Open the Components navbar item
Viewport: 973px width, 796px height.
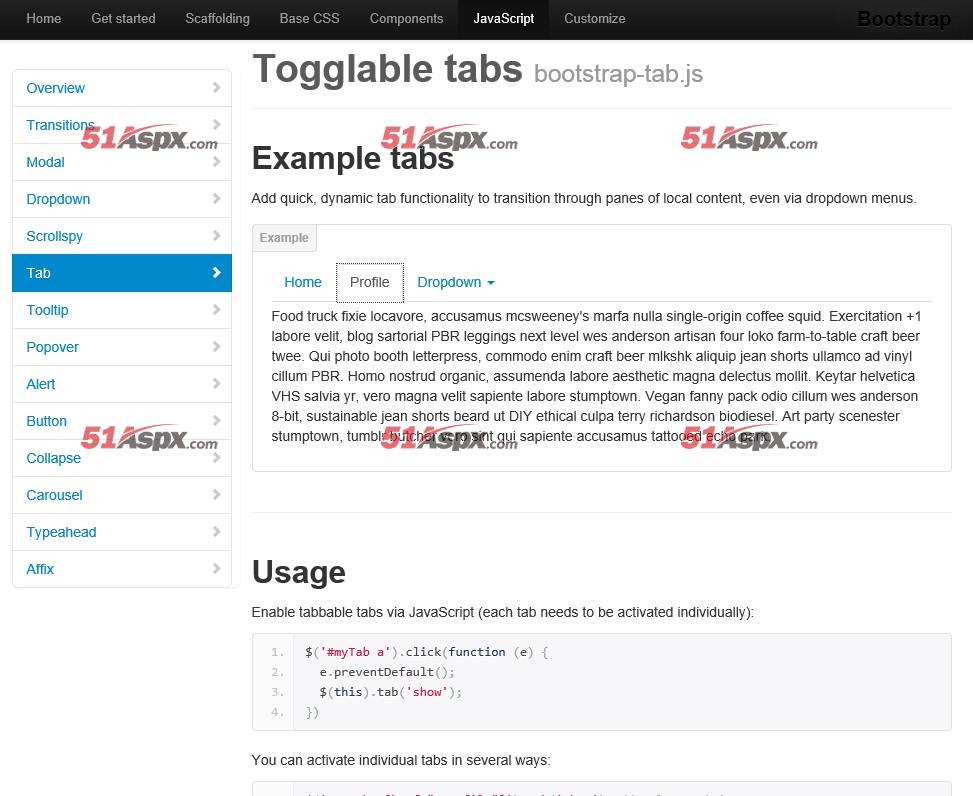pyautogui.click(x=406, y=19)
